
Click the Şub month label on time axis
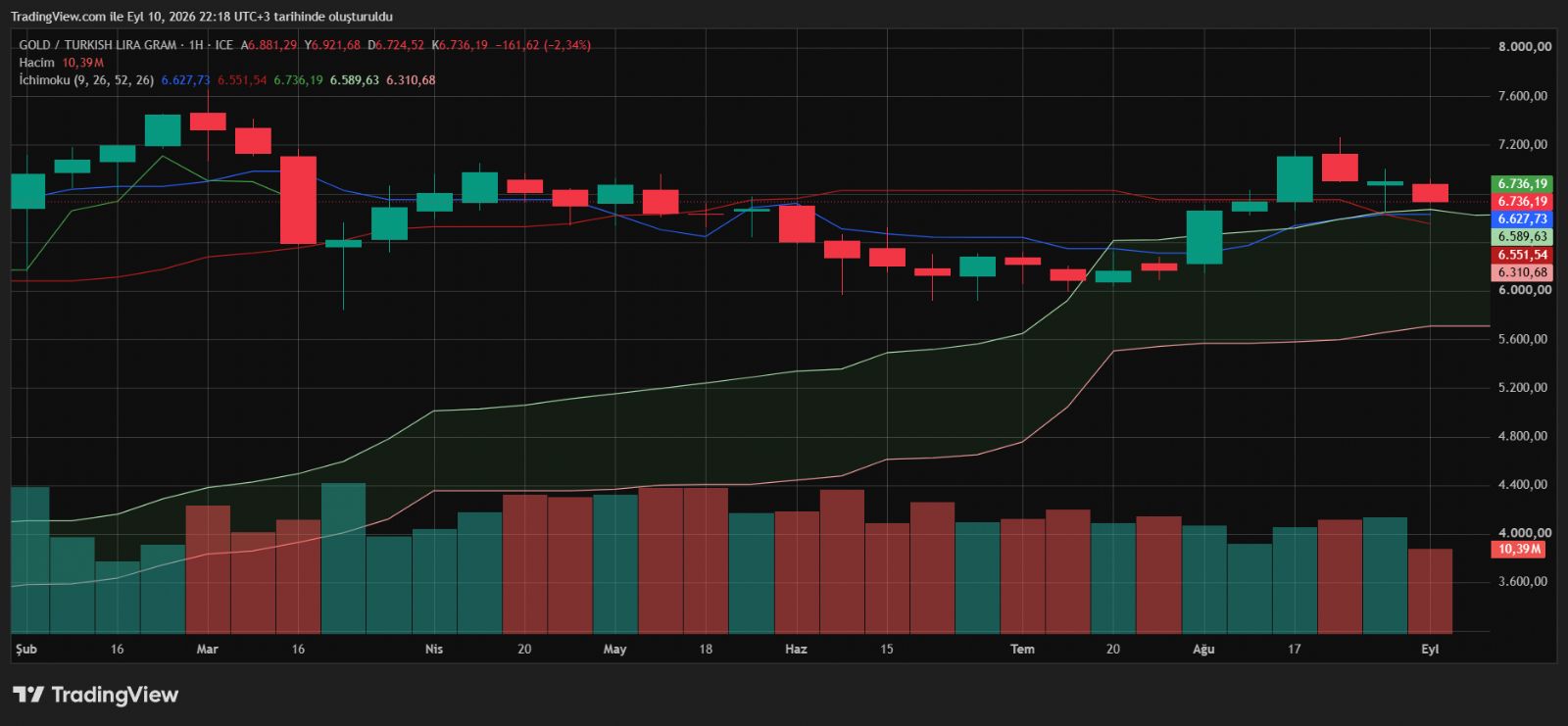pyautogui.click(x=26, y=650)
